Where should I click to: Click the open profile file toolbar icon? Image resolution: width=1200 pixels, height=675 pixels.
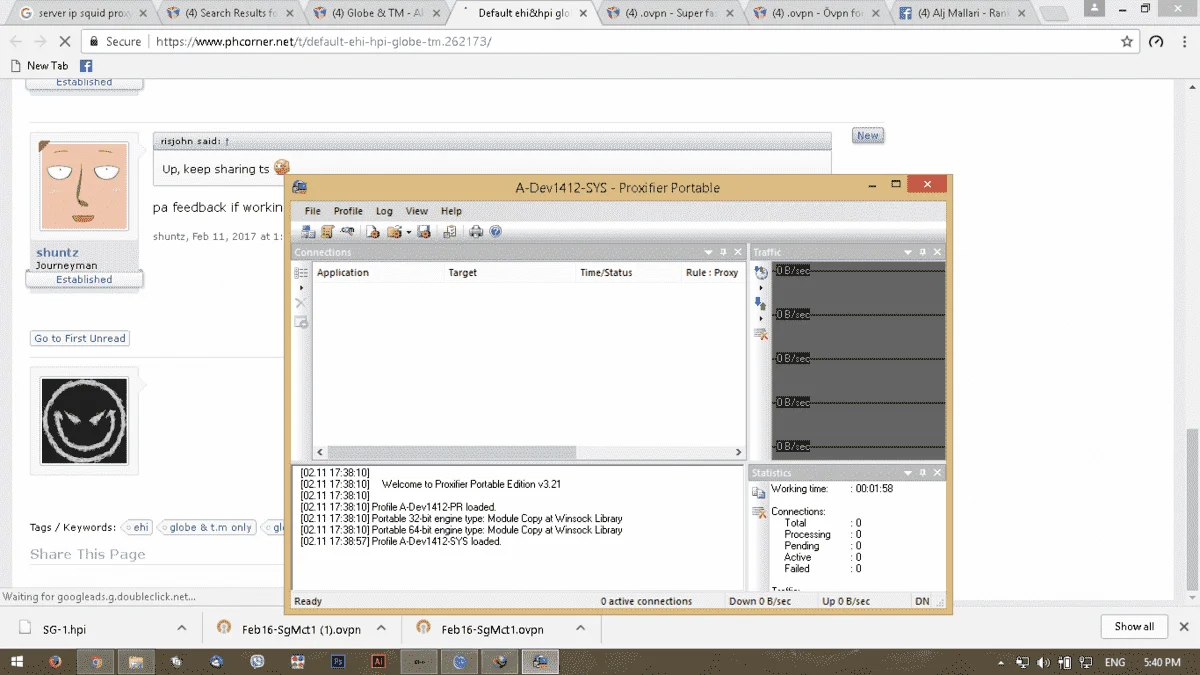(373, 232)
